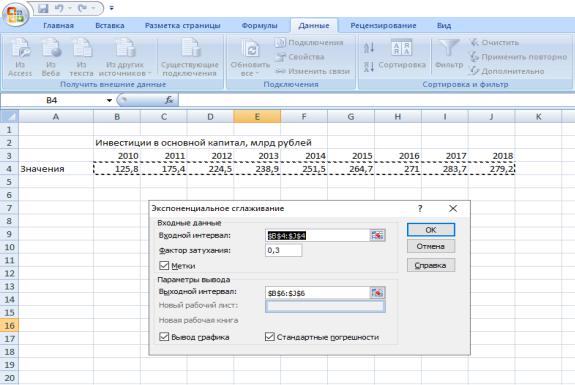Import data from text file

pos(82,58)
